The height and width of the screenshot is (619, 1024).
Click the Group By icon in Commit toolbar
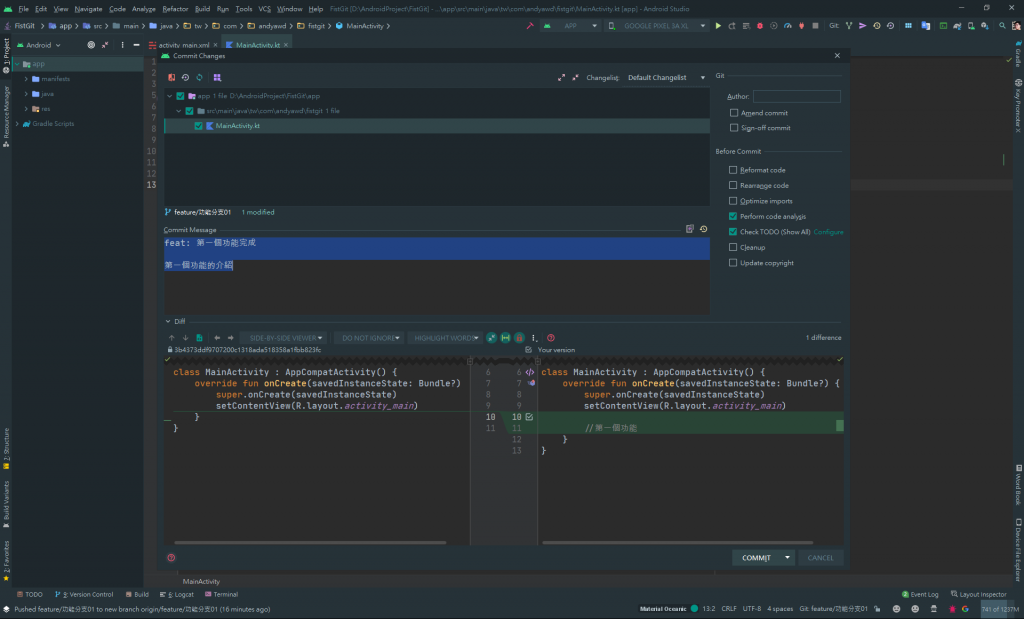pos(217,77)
